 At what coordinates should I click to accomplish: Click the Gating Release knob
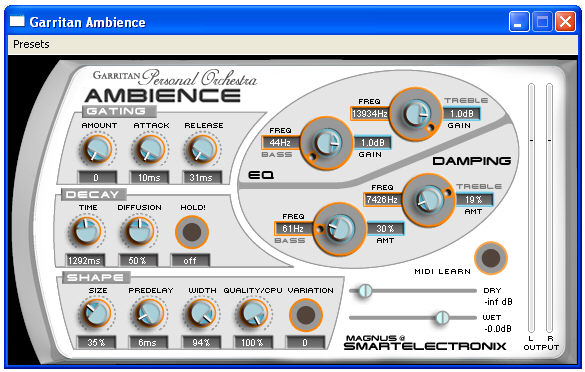pos(202,149)
